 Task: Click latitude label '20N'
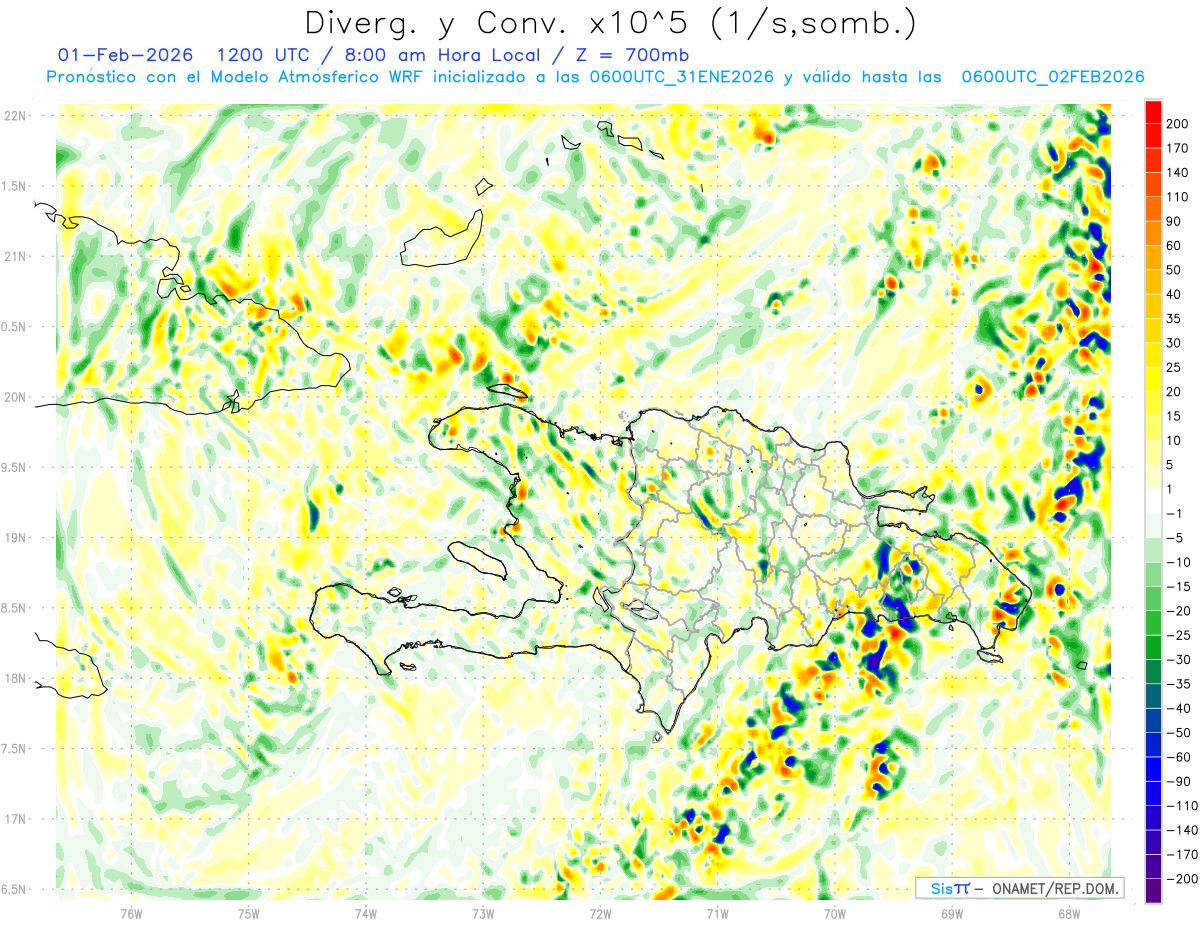click(16, 397)
